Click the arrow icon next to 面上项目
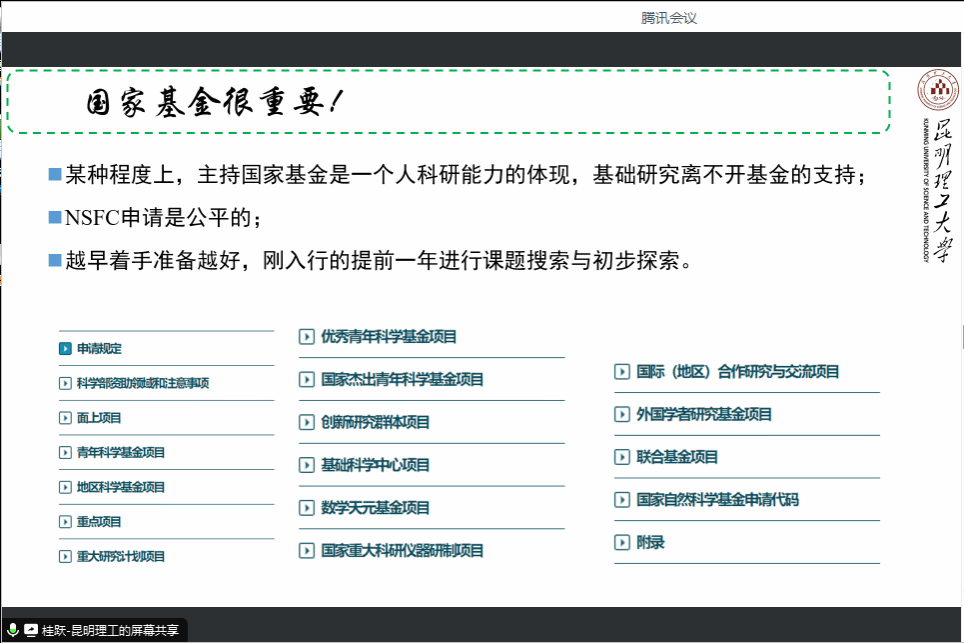Screen dimensions: 964x643 coord(65,418)
